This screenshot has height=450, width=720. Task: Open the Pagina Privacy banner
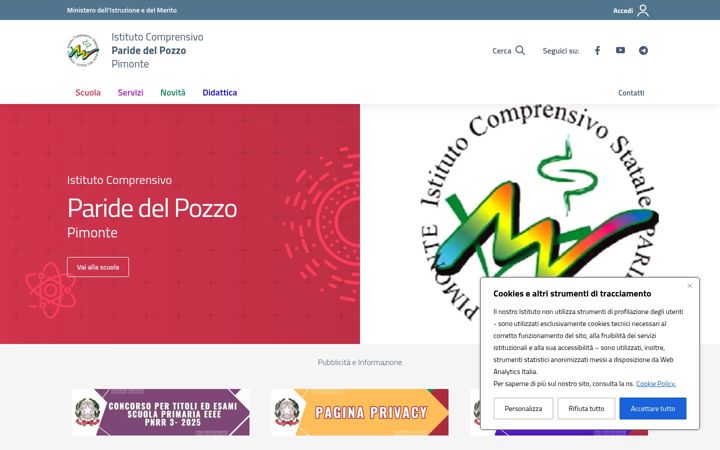tap(360, 412)
